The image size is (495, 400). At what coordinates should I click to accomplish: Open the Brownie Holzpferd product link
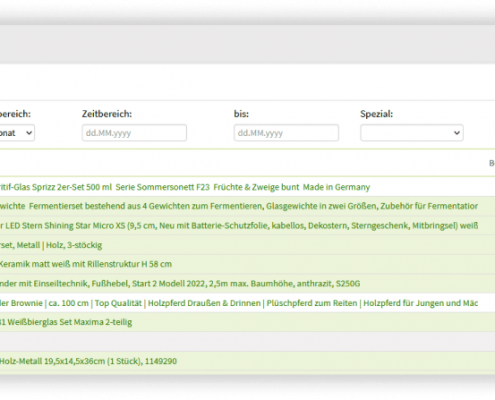click(x=239, y=303)
